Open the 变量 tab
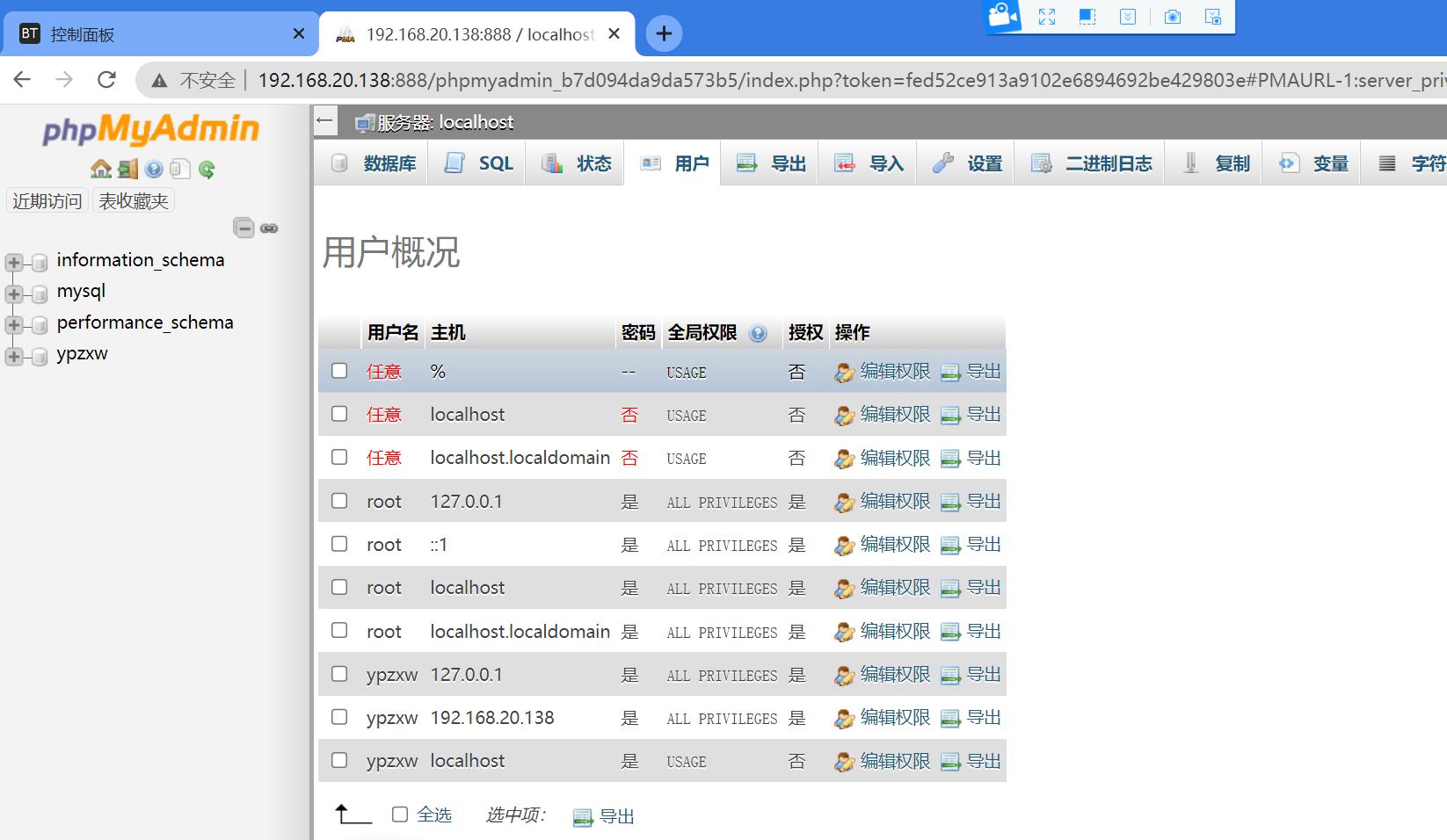This screenshot has height=840, width=1447. point(1312,163)
